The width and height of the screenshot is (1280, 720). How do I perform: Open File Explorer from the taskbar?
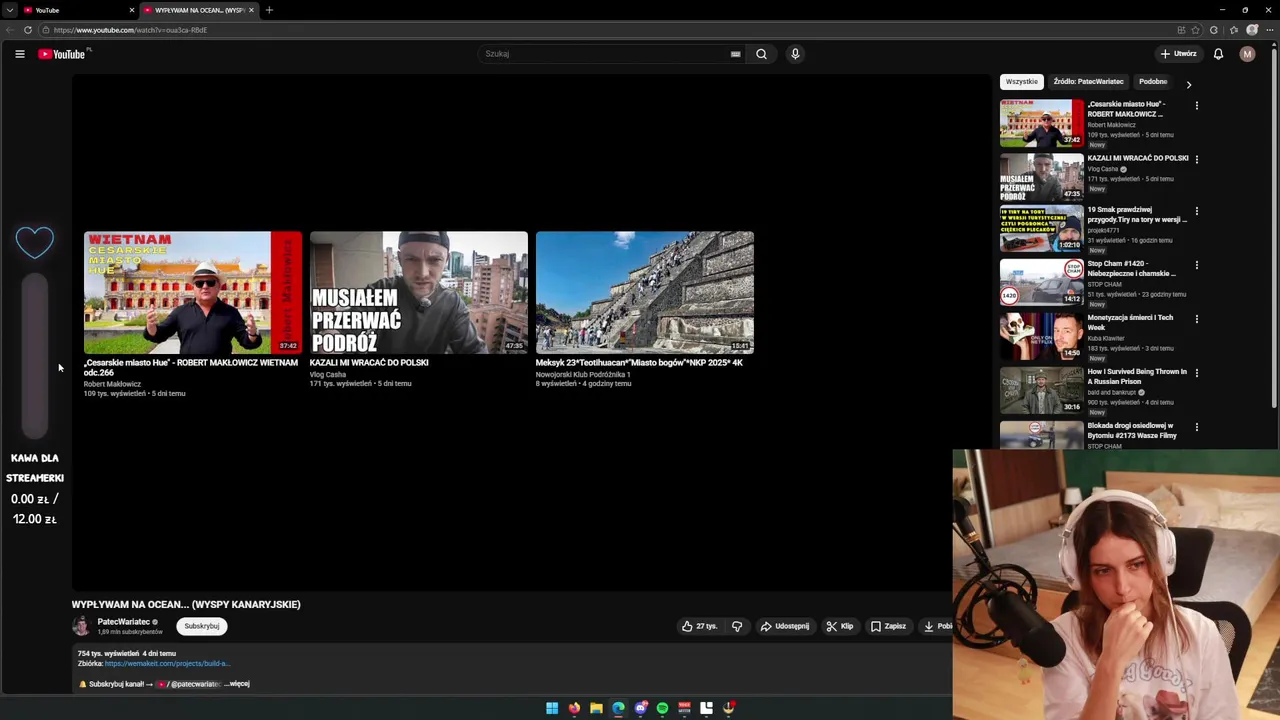pos(596,708)
